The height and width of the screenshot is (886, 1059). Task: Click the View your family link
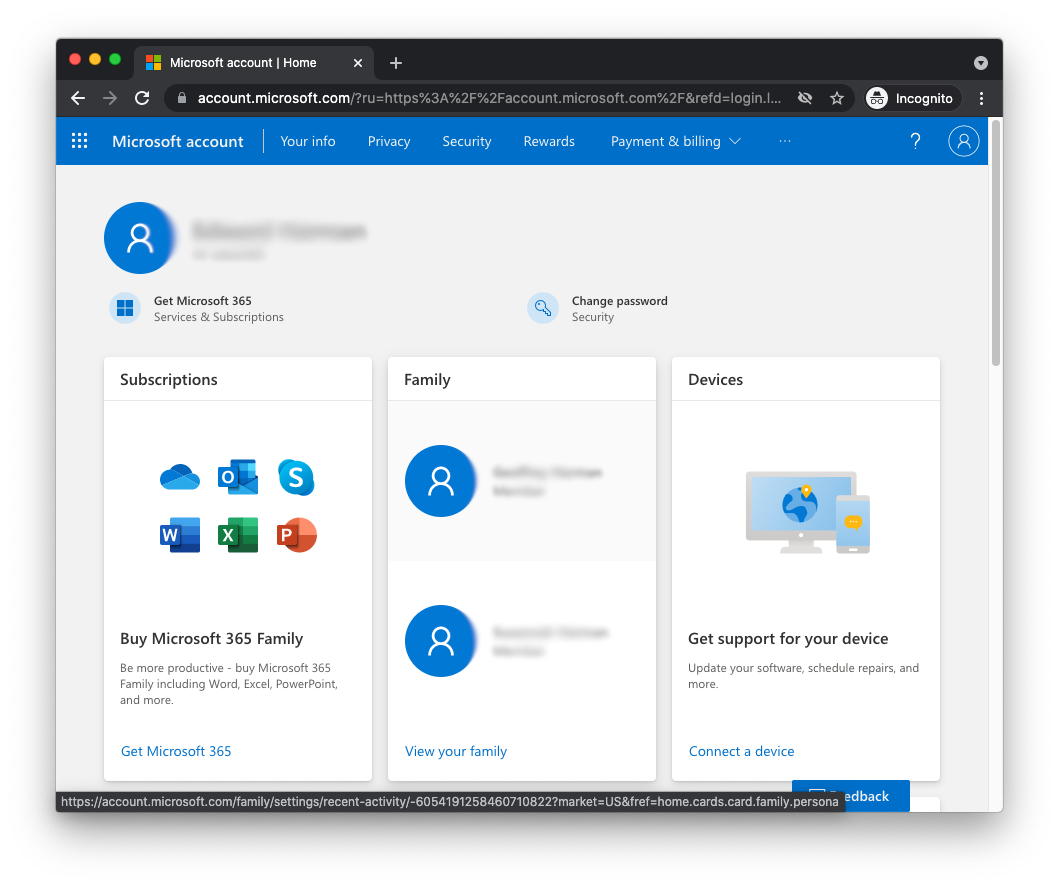coord(456,751)
